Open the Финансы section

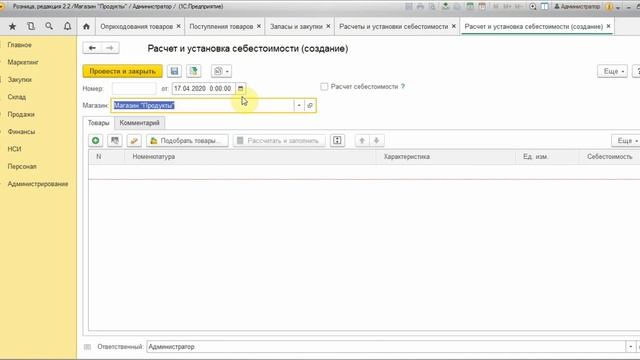coord(21,132)
